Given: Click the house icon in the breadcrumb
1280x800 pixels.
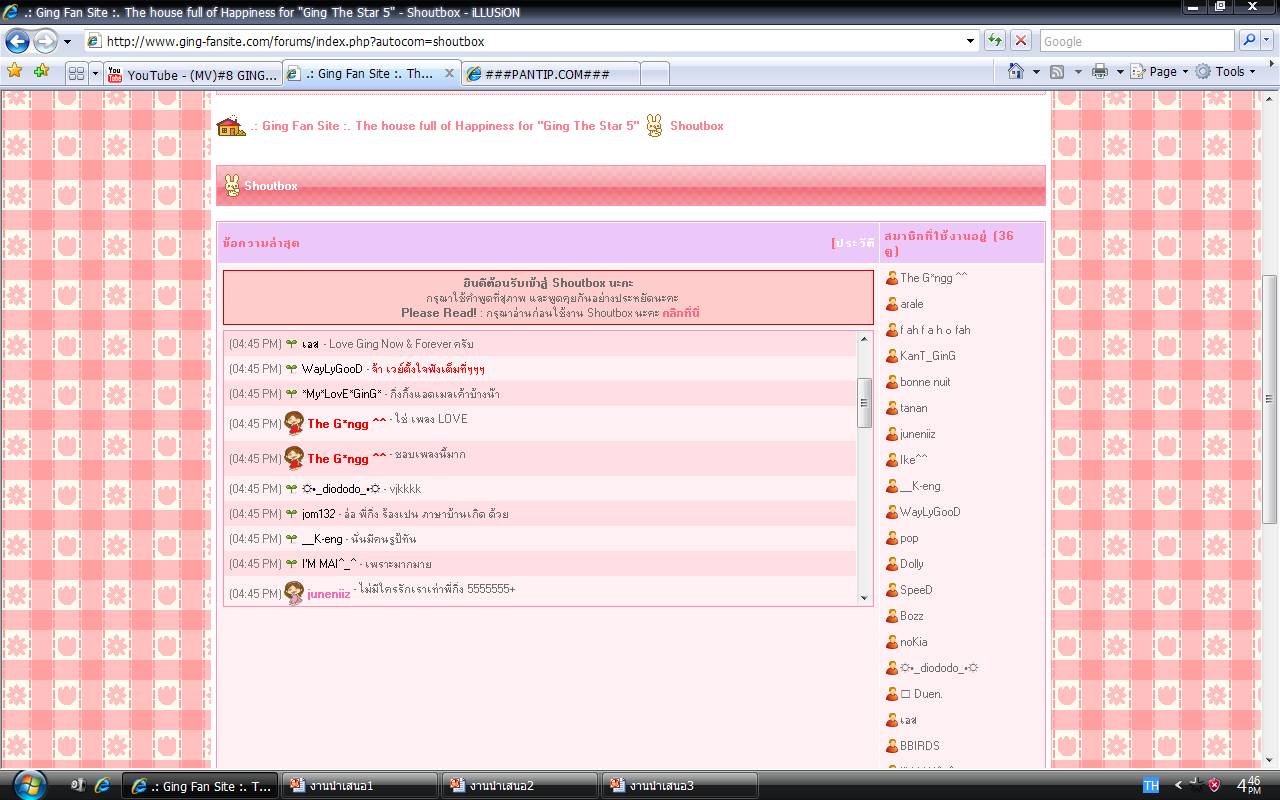Looking at the screenshot, I should pos(231,126).
